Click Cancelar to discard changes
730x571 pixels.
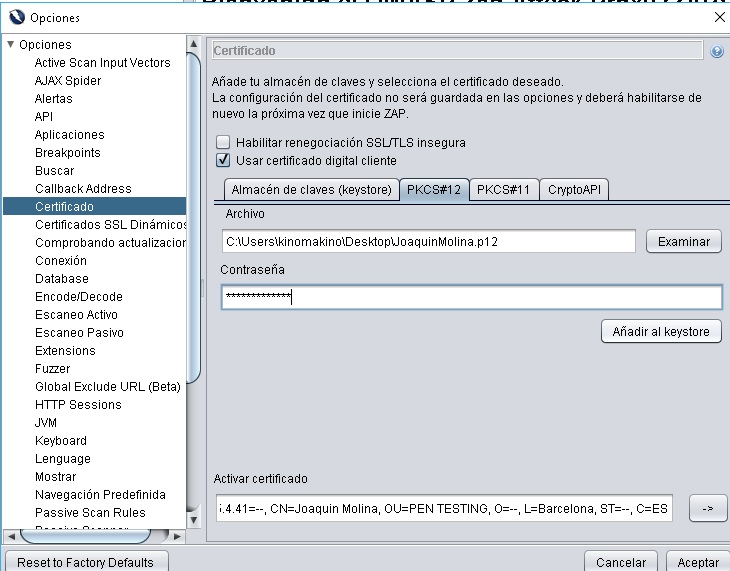621,561
